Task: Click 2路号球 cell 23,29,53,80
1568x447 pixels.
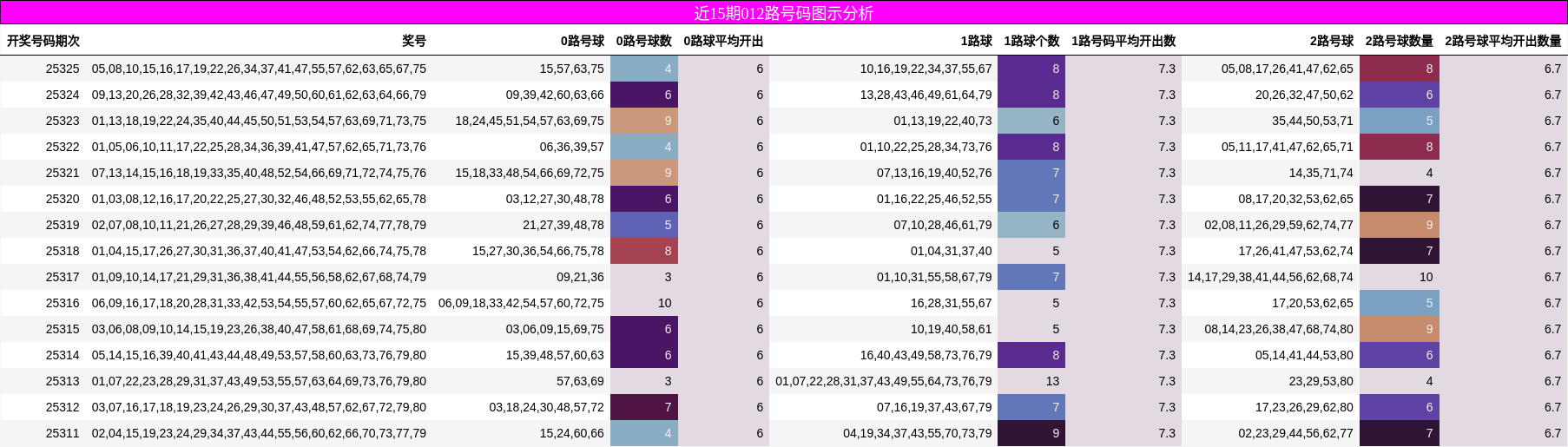Action: [x=1321, y=381]
